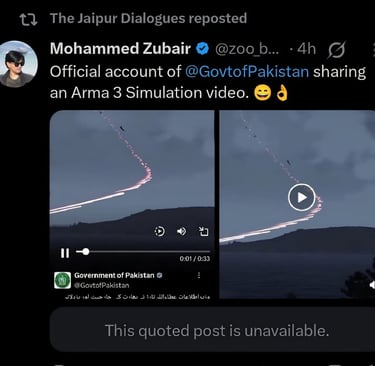Open the three-dot menu beside Government of Pakistan
The width and height of the screenshot is (375, 366).
click(199, 275)
